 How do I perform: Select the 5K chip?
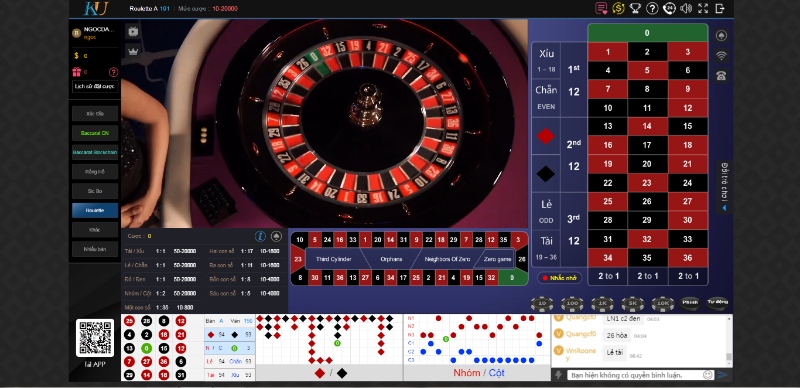point(633,304)
